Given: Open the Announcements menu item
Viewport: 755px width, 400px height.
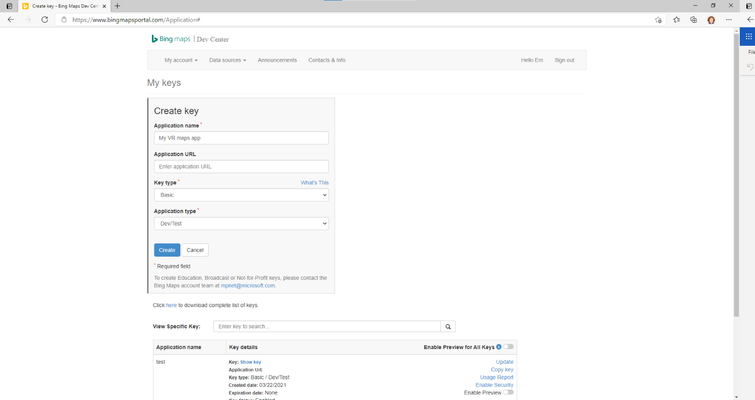Looking at the screenshot, I should click(277, 60).
